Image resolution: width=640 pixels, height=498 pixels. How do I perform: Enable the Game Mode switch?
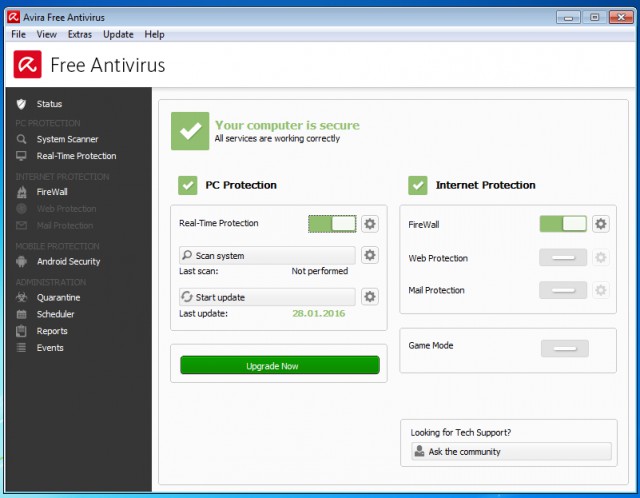pyautogui.click(x=565, y=349)
